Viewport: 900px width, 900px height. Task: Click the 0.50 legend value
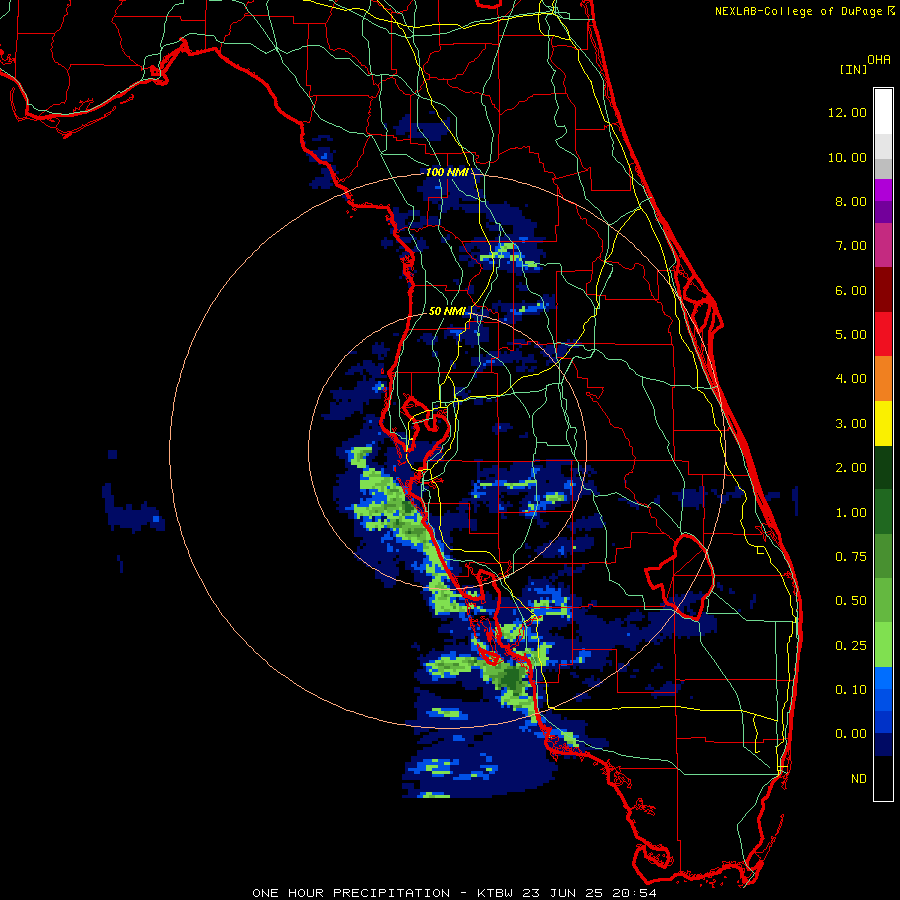click(851, 601)
